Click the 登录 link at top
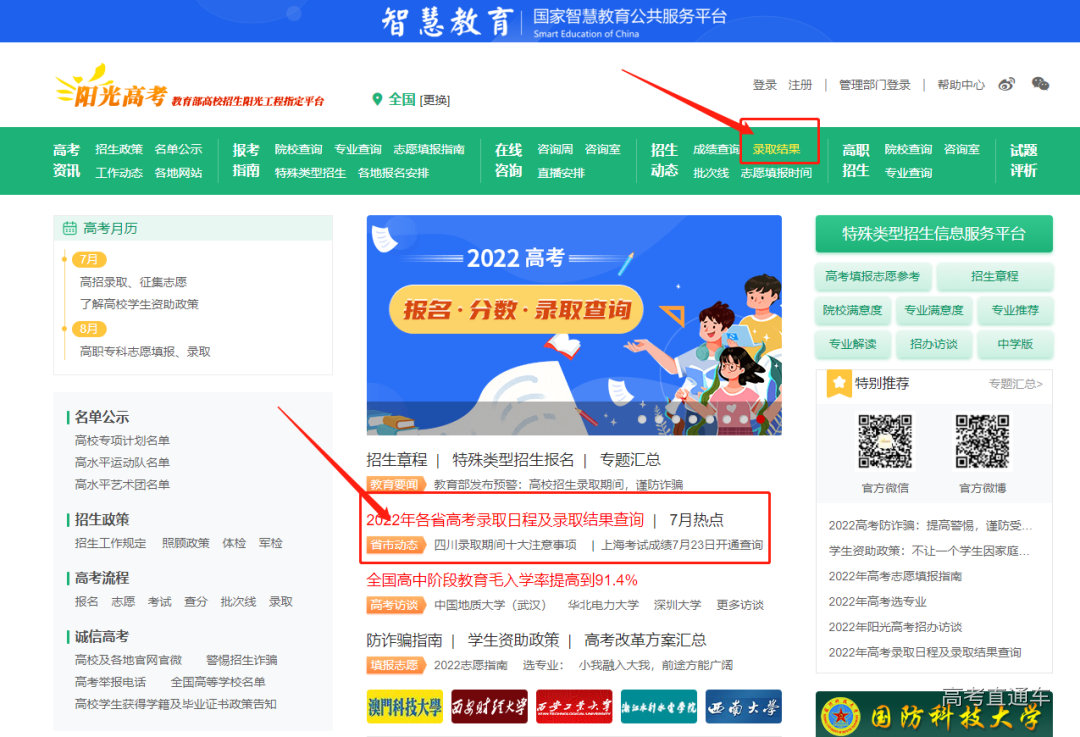 (764, 85)
